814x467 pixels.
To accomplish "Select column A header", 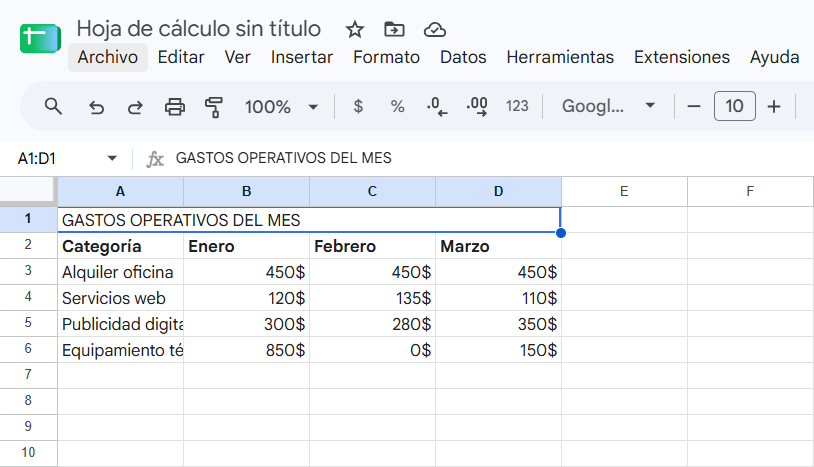I will point(120,191).
